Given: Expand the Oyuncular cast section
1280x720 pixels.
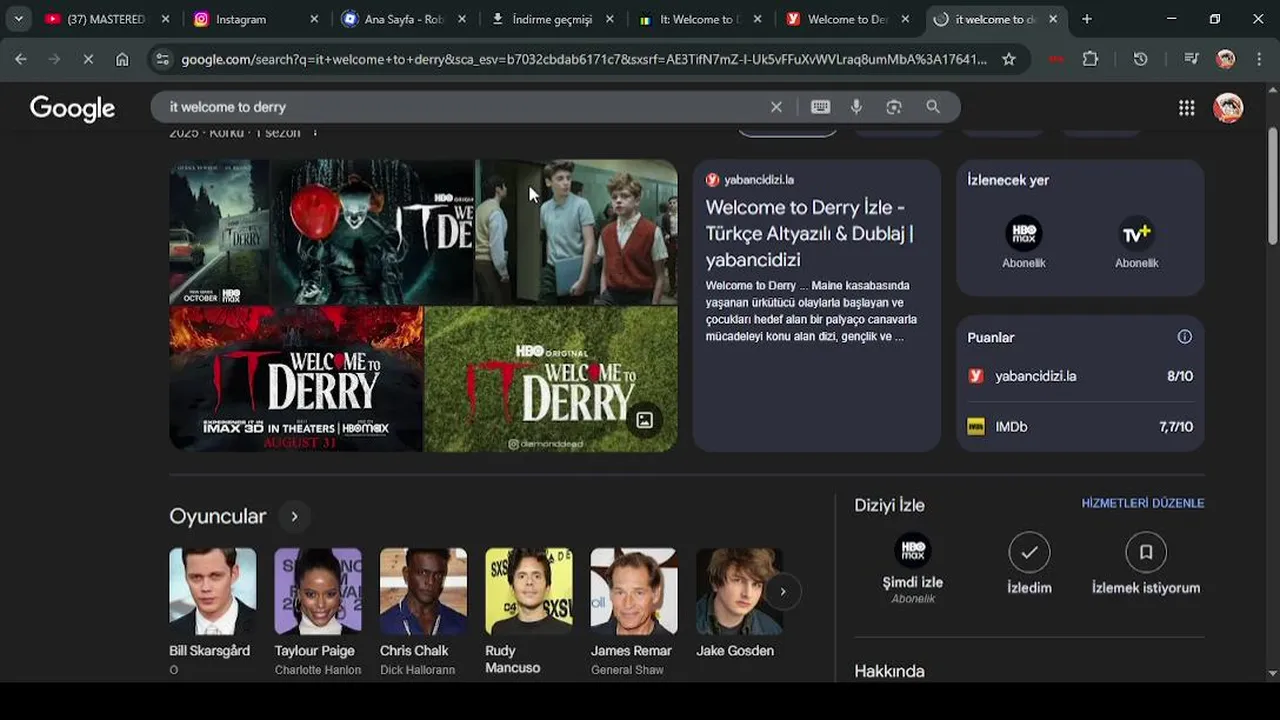Looking at the screenshot, I should tap(294, 517).
